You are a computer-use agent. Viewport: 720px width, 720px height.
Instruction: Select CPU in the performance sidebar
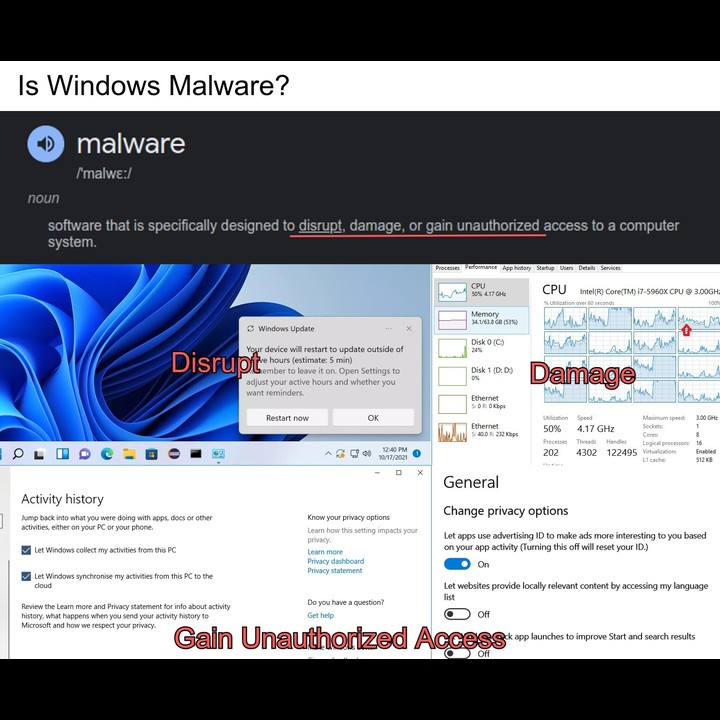click(482, 292)
